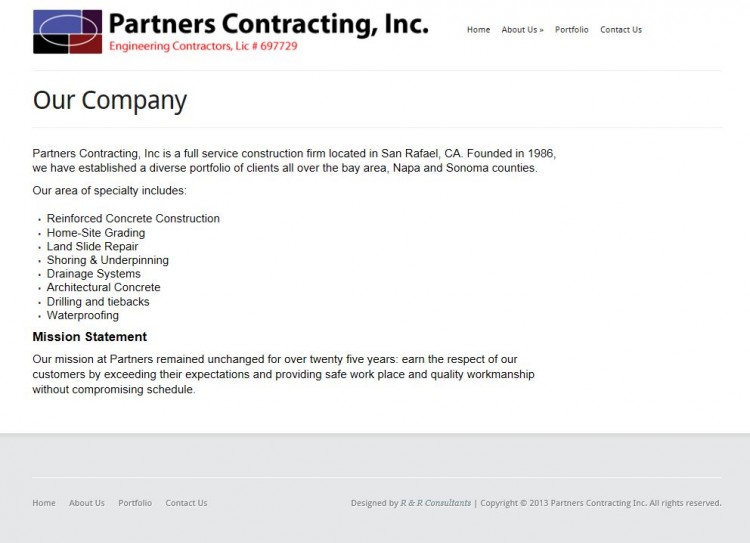The width and height of the screenshot is (750, 543).
Task: Go to Contact Us in the header menu
Action: pos(621,30)
